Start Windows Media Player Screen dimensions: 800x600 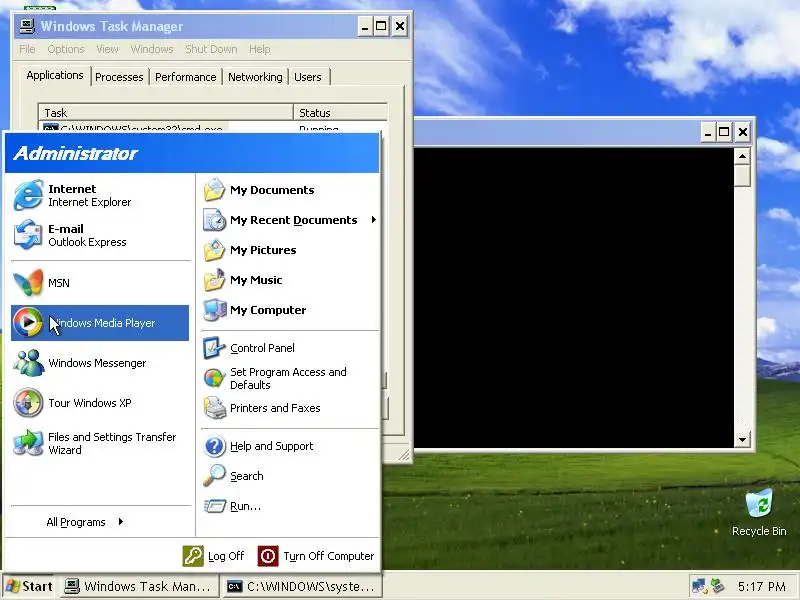coord(100,323)
